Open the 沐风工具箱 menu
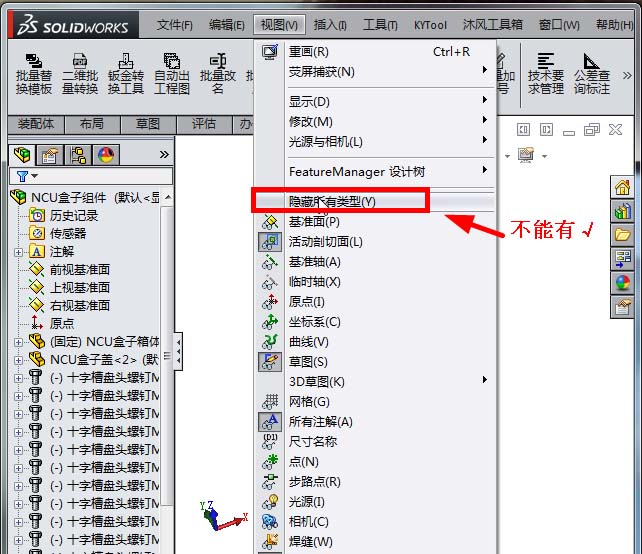642x554 pixels. (493, 25)
